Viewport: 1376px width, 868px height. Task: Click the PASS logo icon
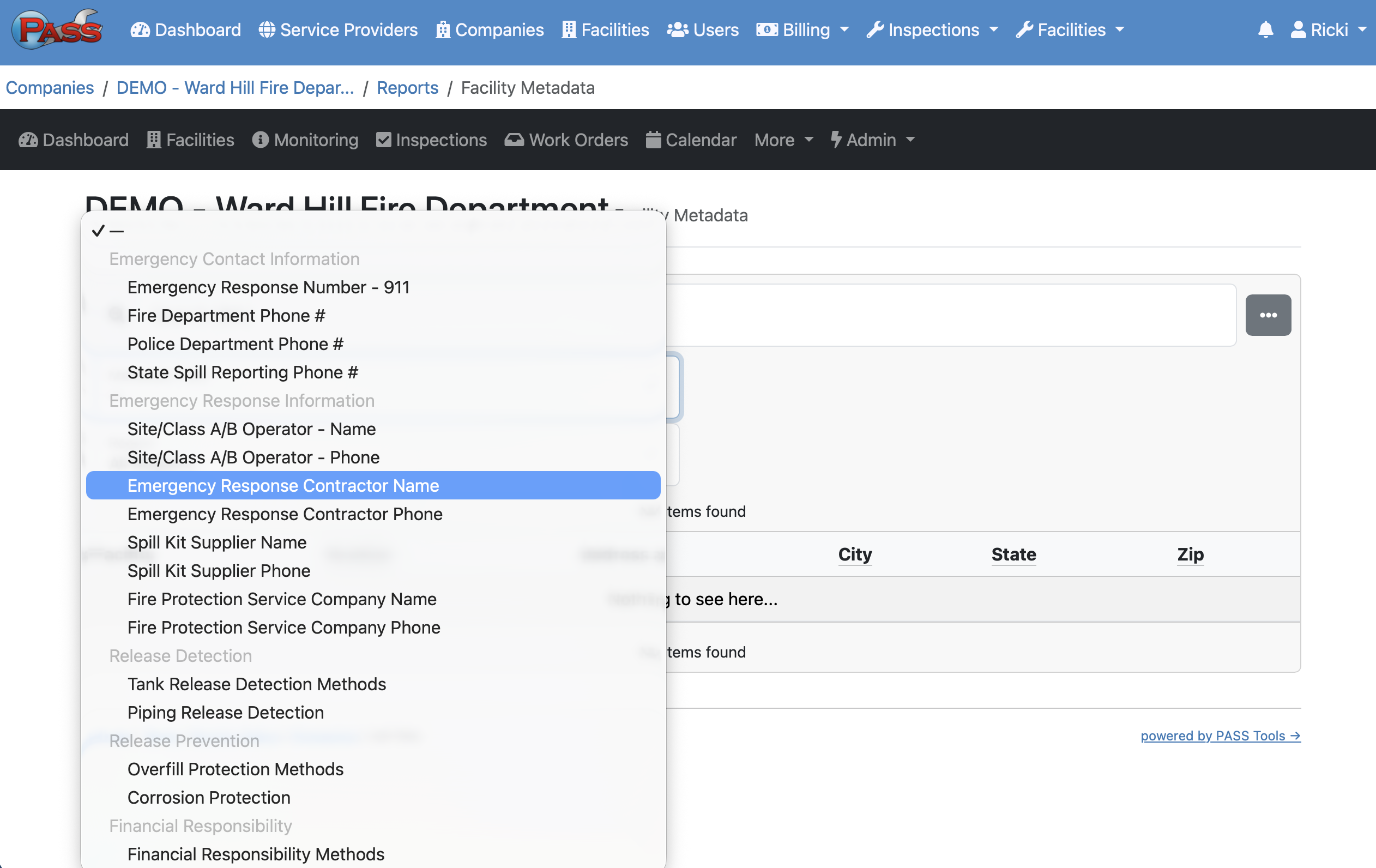coord(57,29)
